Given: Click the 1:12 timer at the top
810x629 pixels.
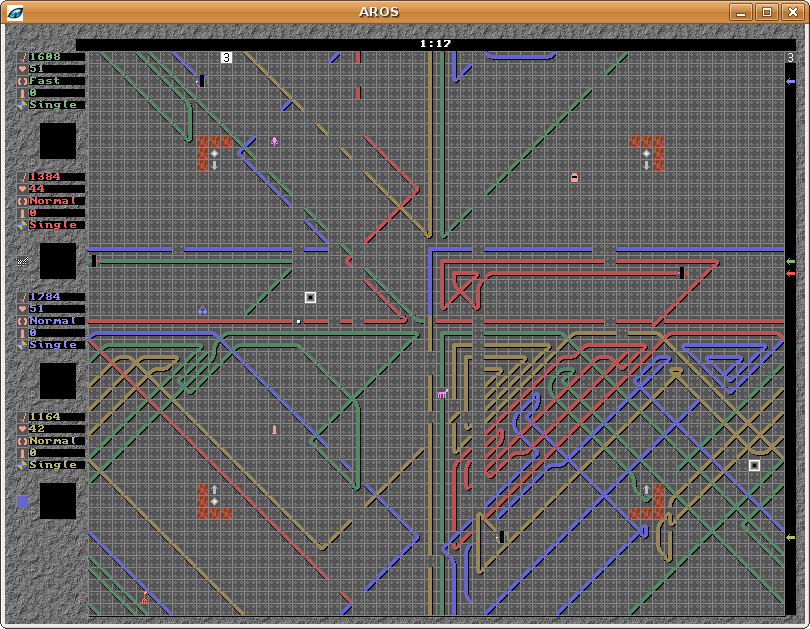Looking at the screenshot, I should 435,44.
